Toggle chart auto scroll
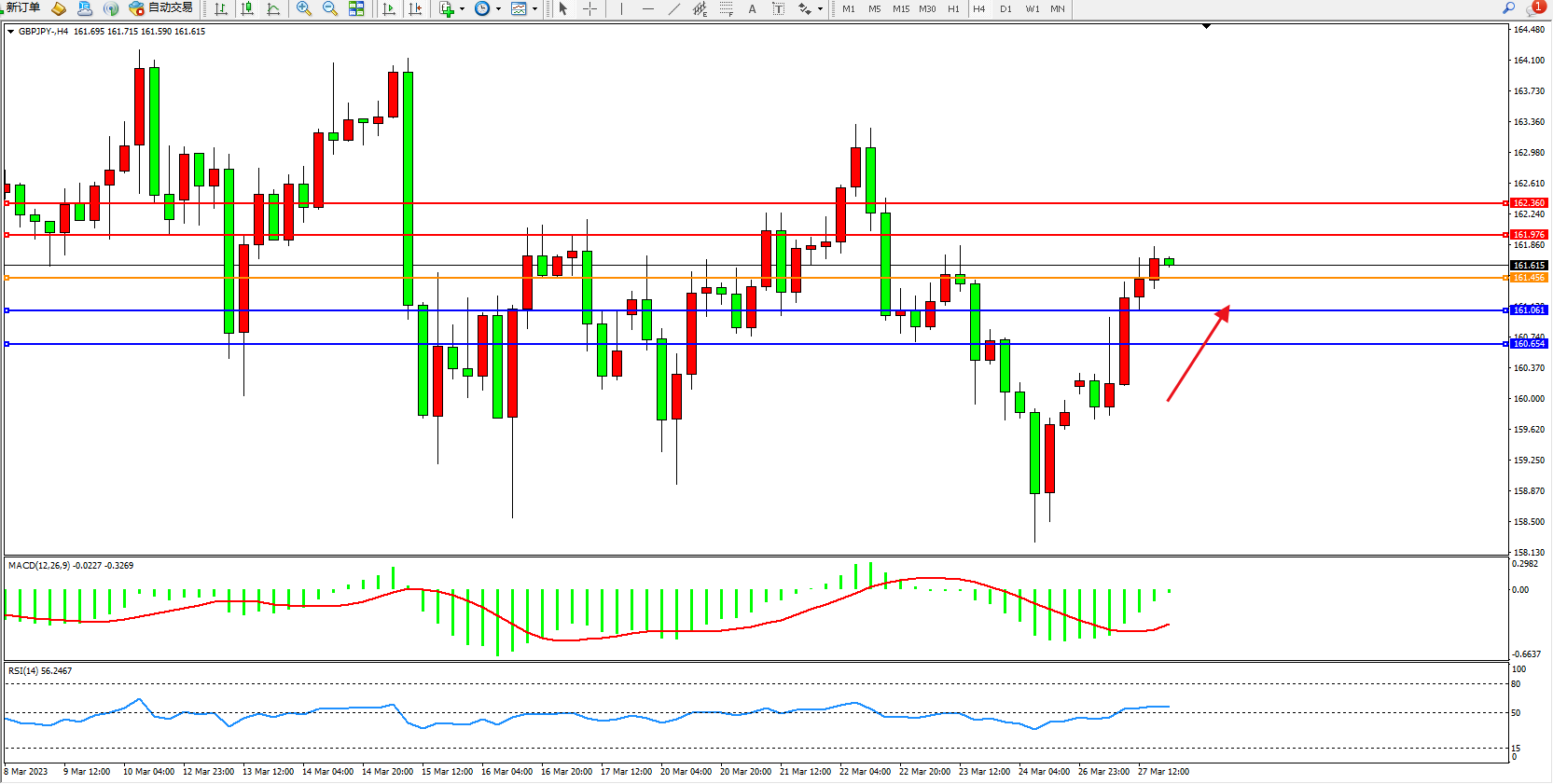This screenshot has width=1553, height=784. [x=389, y=9]
